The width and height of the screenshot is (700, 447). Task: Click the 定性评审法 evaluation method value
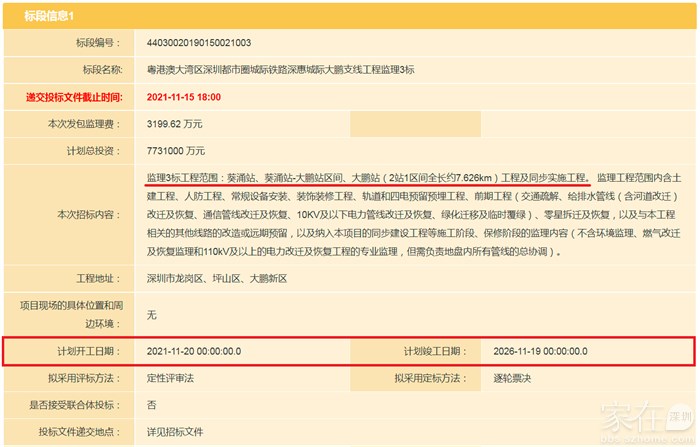[x=172, y=379]
